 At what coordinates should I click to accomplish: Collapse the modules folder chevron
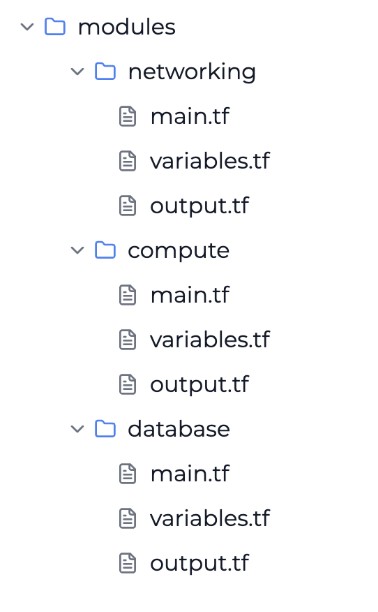(x=27, y=27)
